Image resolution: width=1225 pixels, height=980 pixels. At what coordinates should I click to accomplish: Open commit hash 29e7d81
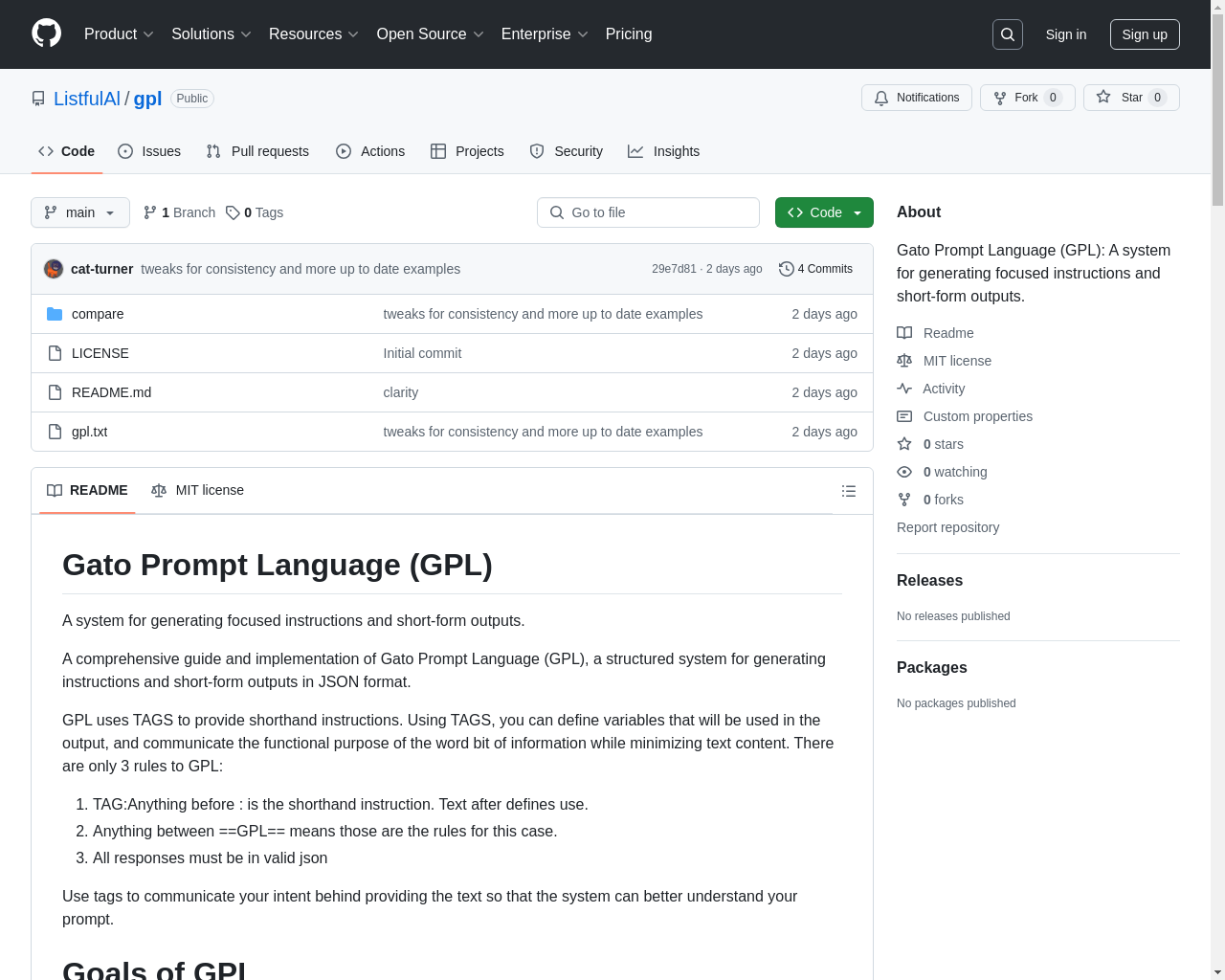tap(674, 269)
